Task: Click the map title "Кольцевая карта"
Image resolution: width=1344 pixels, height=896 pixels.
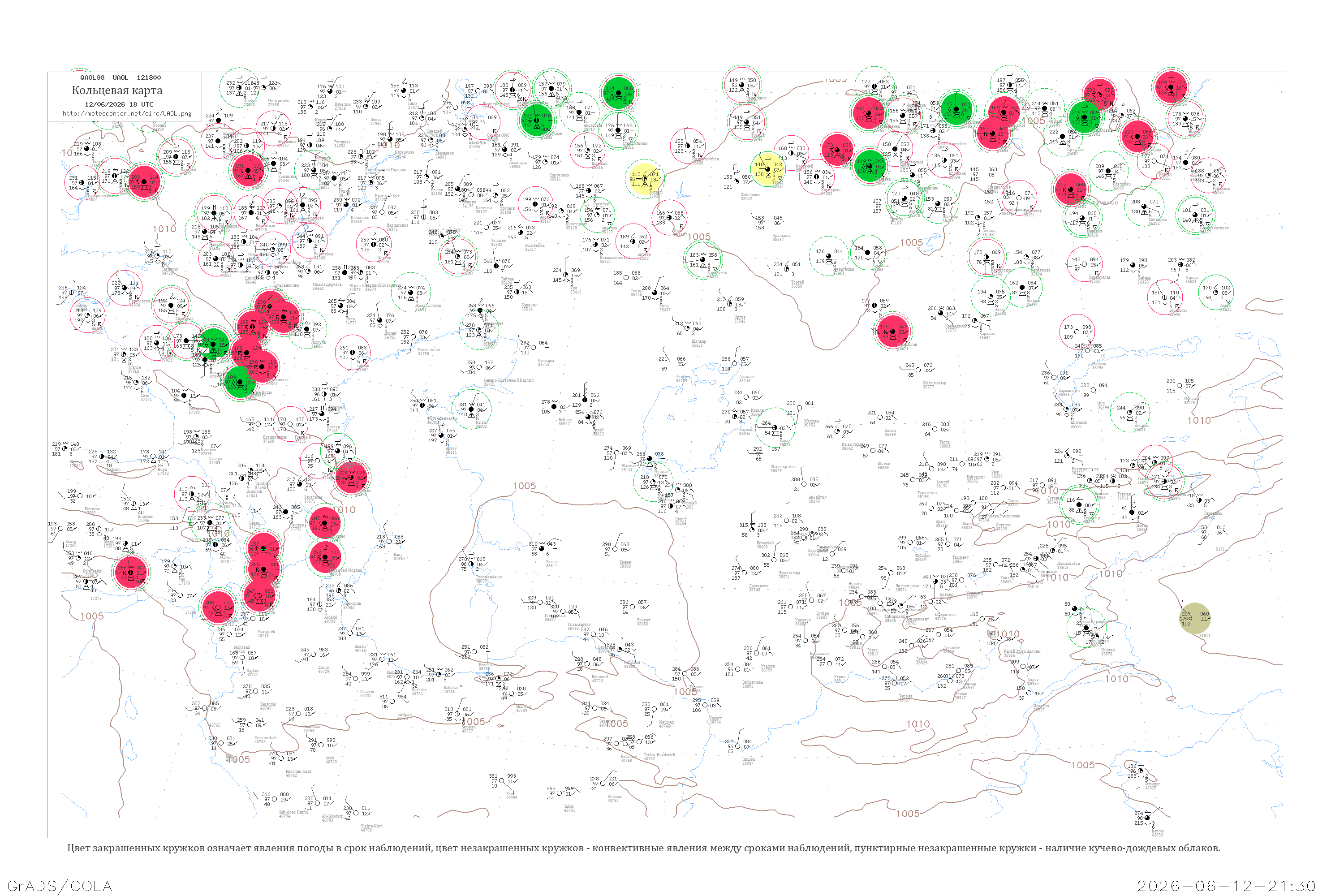Action: [117, 90]
